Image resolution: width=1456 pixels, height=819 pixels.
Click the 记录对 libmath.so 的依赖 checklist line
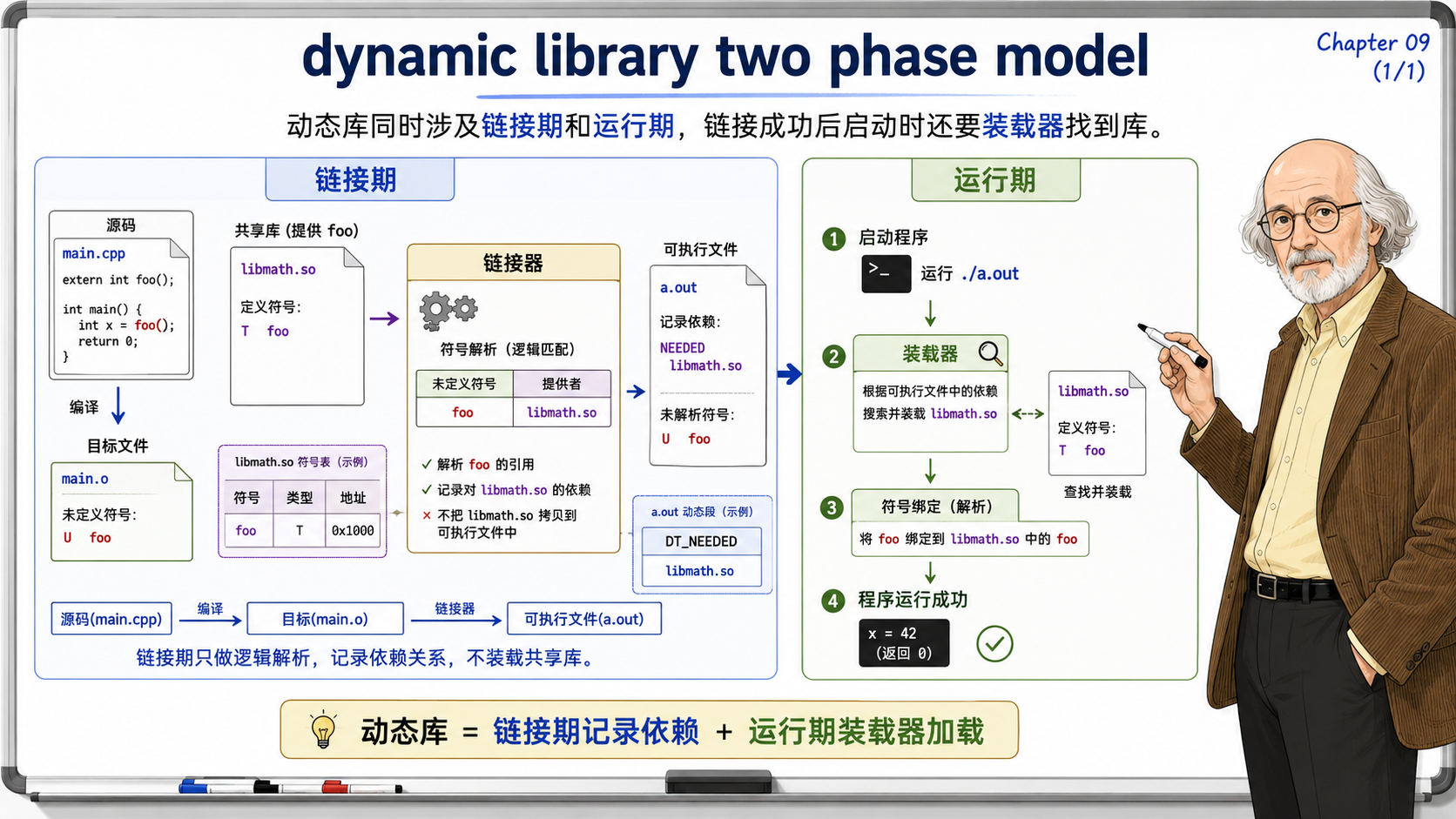point(506,490)
